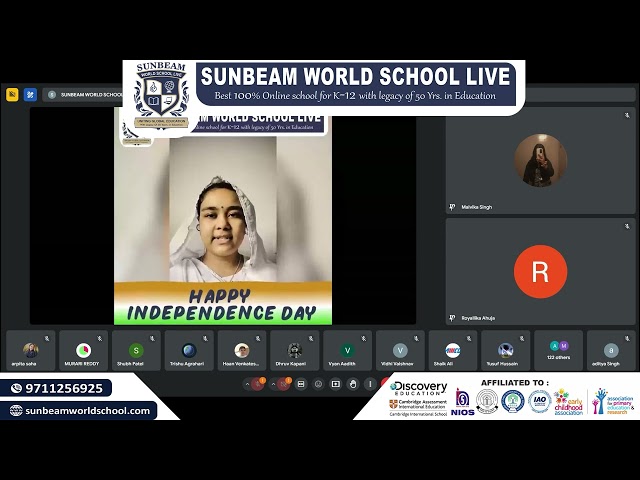Click the orange R avatar of Royalika Ahuja
This screenshot has height=480, width=640.
(540, 271)
